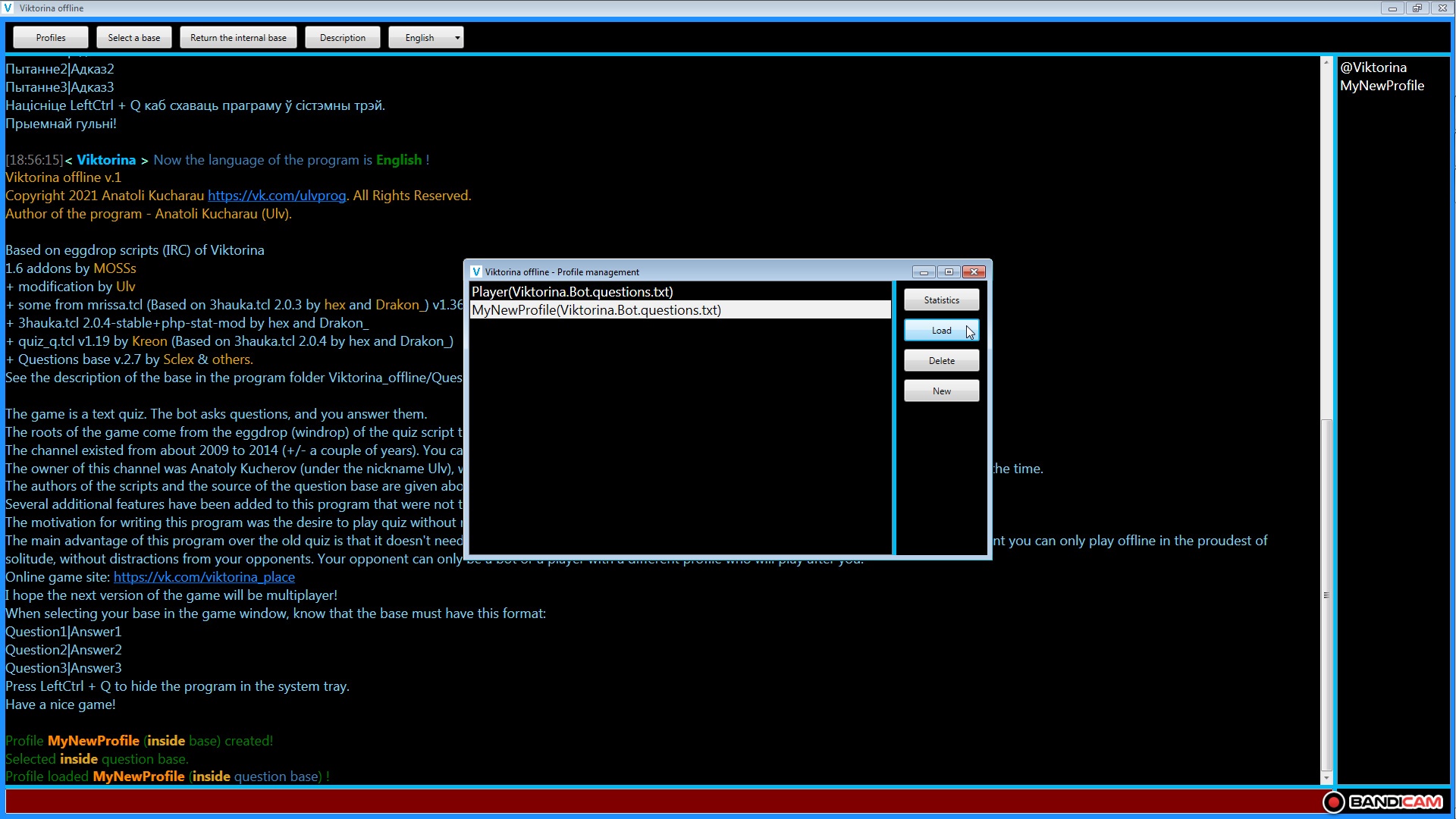Click the Select a base button
The image size is (1456, 819).
click(x=133, y=38)
